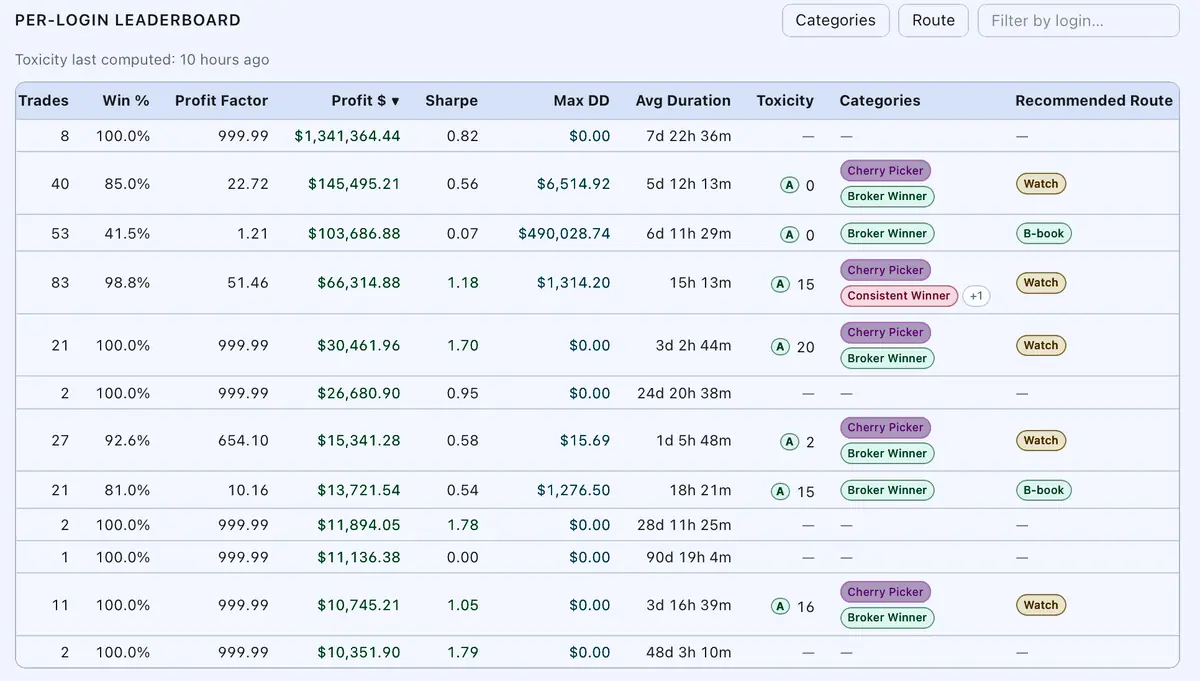
Task: Click toxicity grade A icon in $13,721.54 row
Action: 781,491
